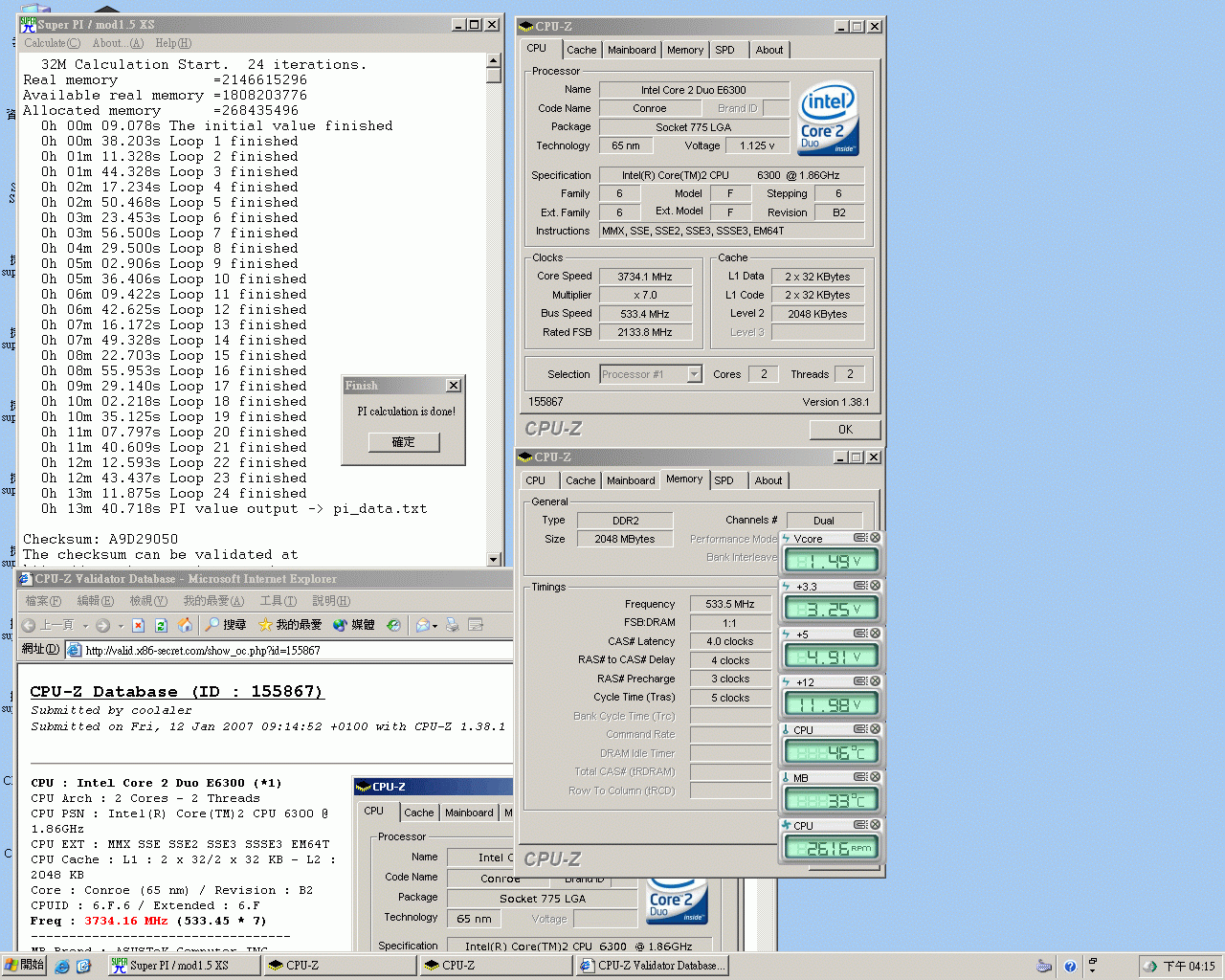This screenshot has width=1225, height=980.
Task: Open Super PI Calculate menu
Action: pos(53,43)
